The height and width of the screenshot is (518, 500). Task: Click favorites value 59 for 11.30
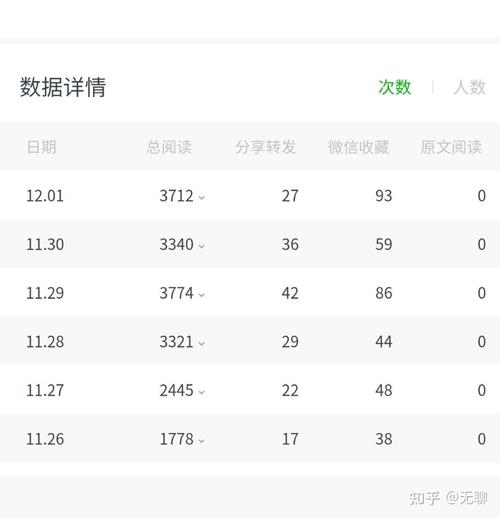coord(384,244)
